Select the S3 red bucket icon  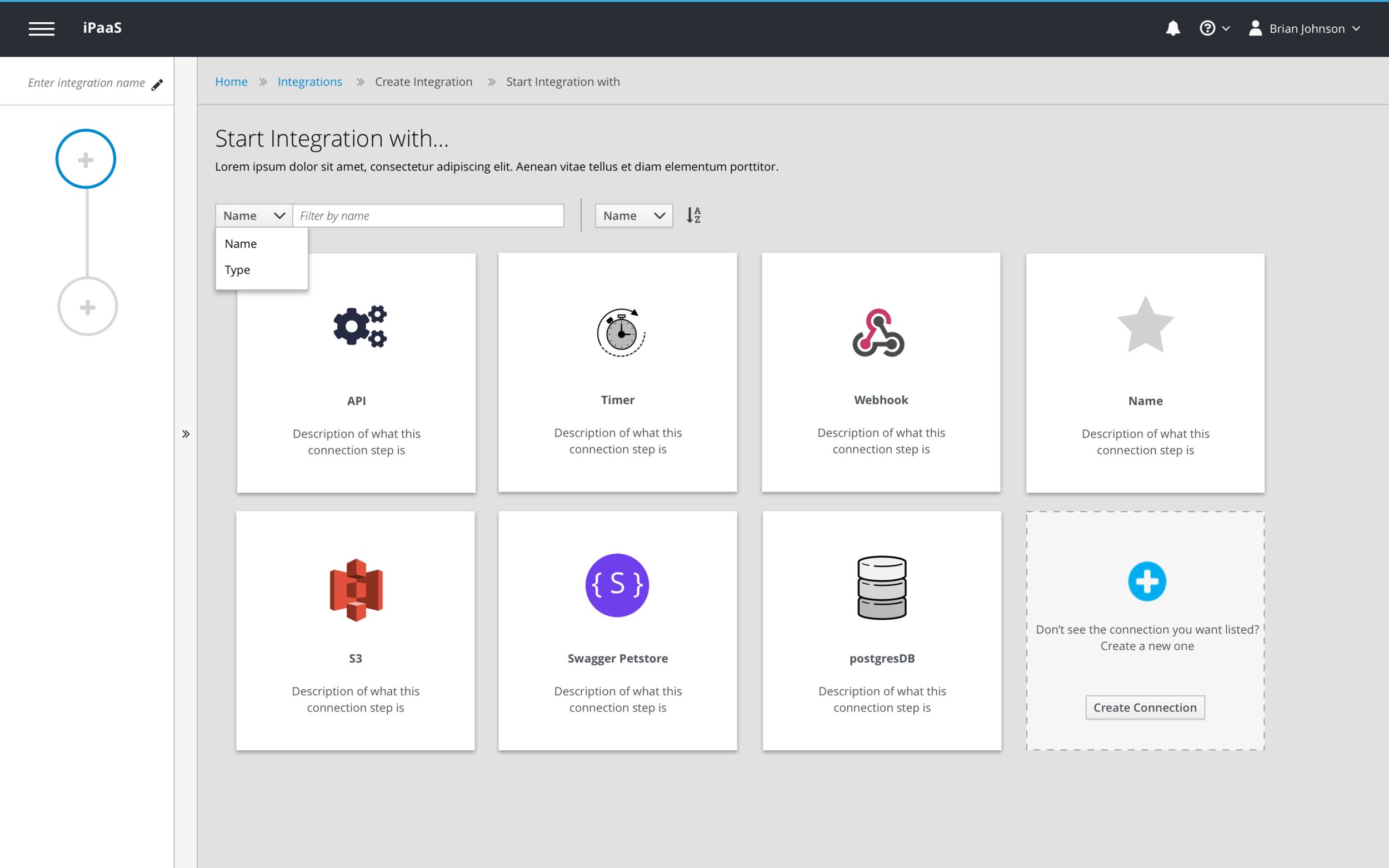[x=356, y=590]
